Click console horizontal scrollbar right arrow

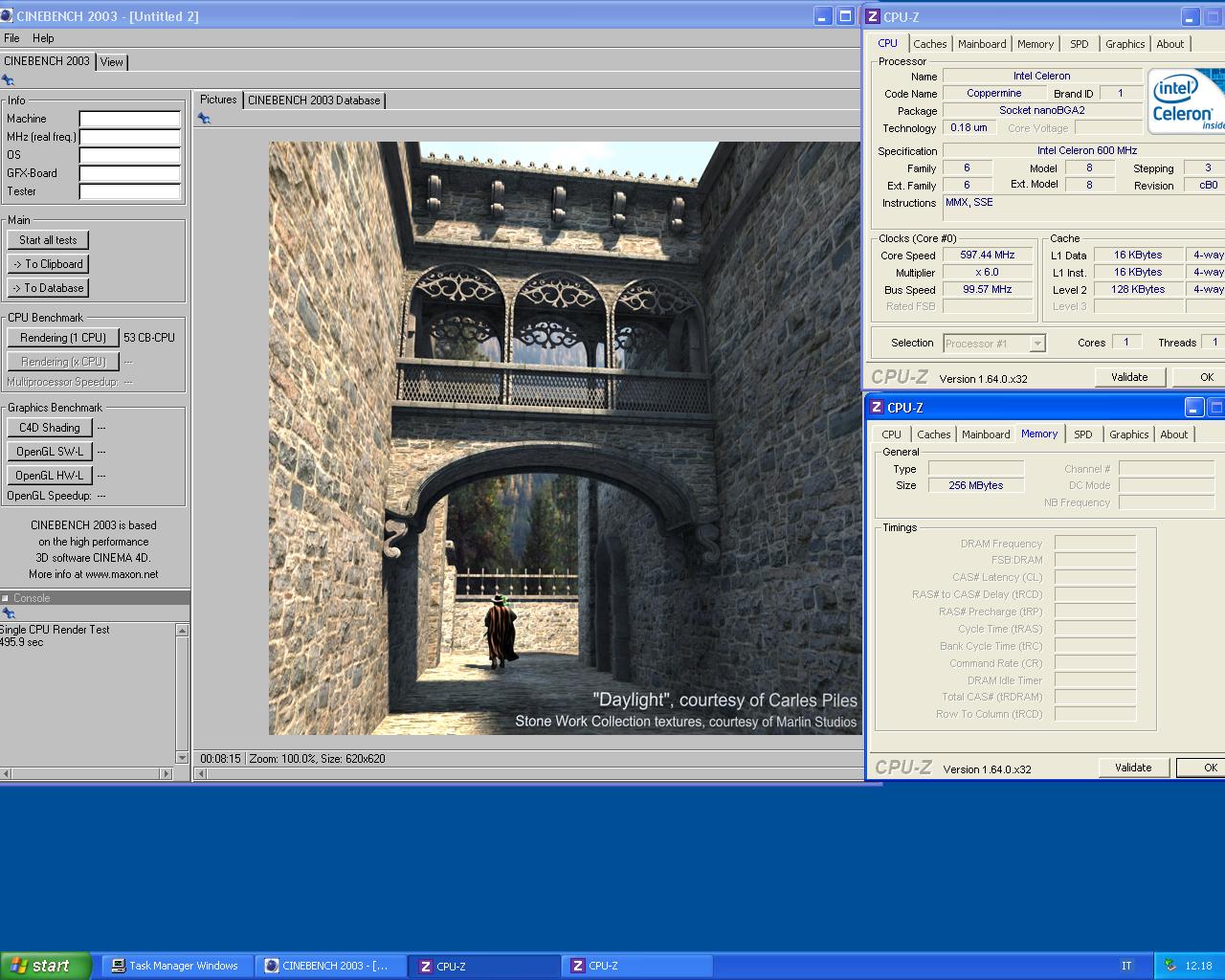click(x=167, y=773)
